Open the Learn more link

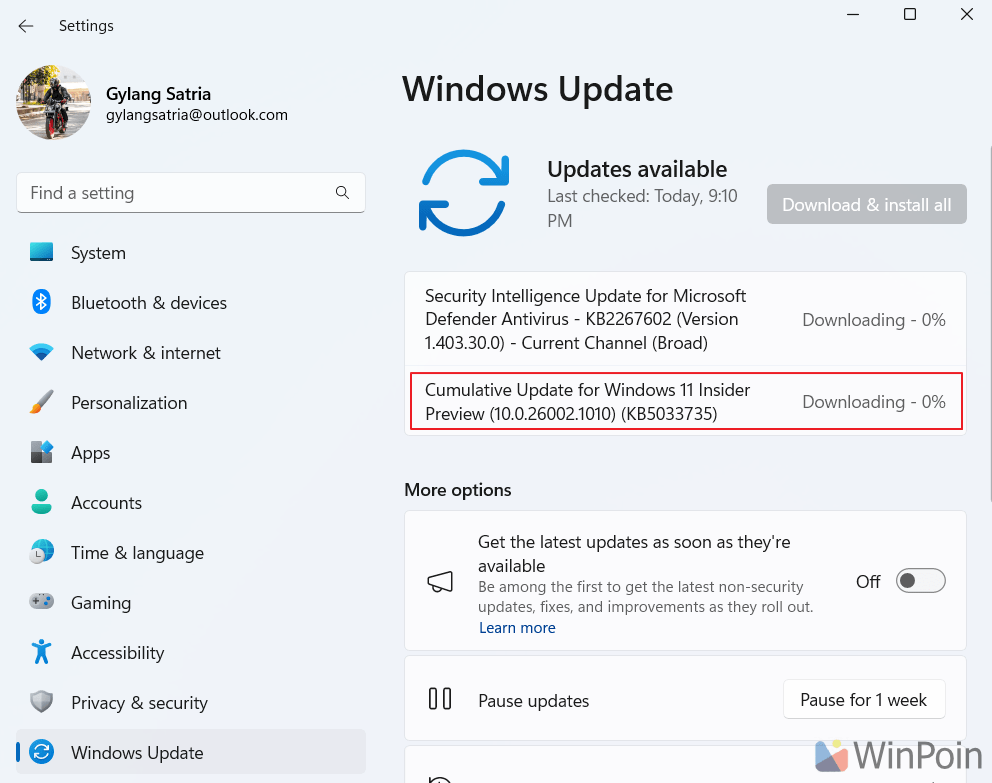pos(517,628)
